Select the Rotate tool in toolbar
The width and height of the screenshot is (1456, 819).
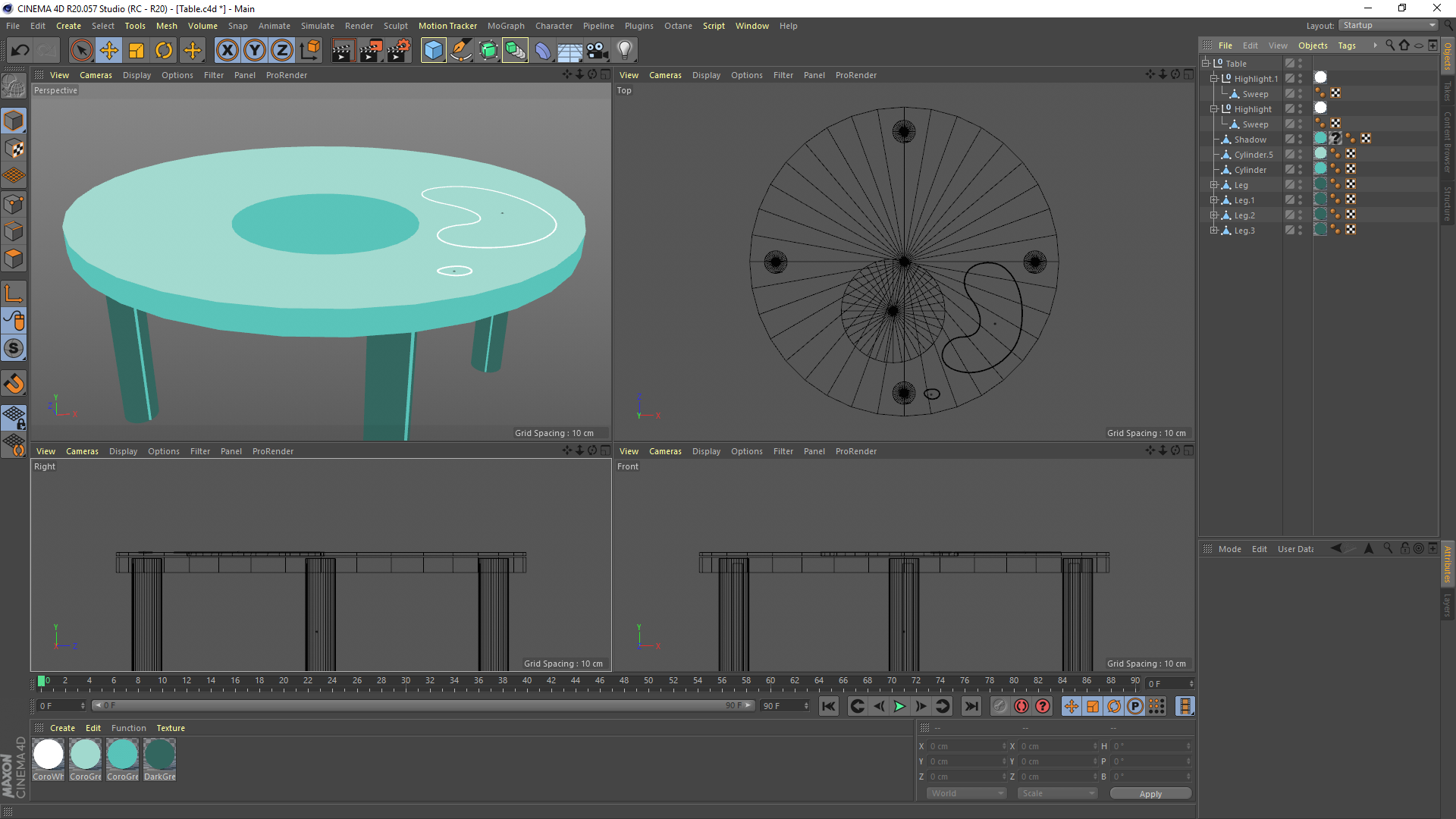(164, 51)
